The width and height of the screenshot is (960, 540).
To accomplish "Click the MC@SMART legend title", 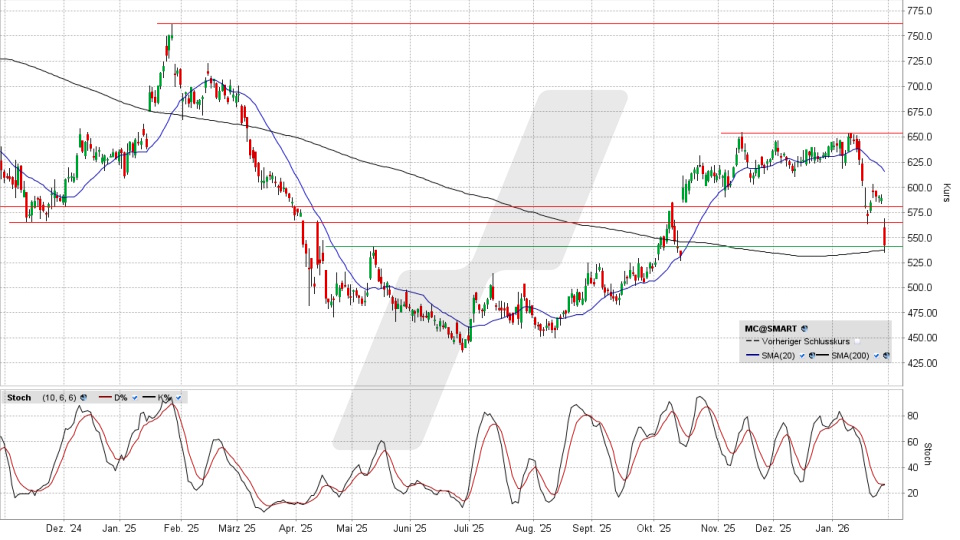I will [768, 327].
